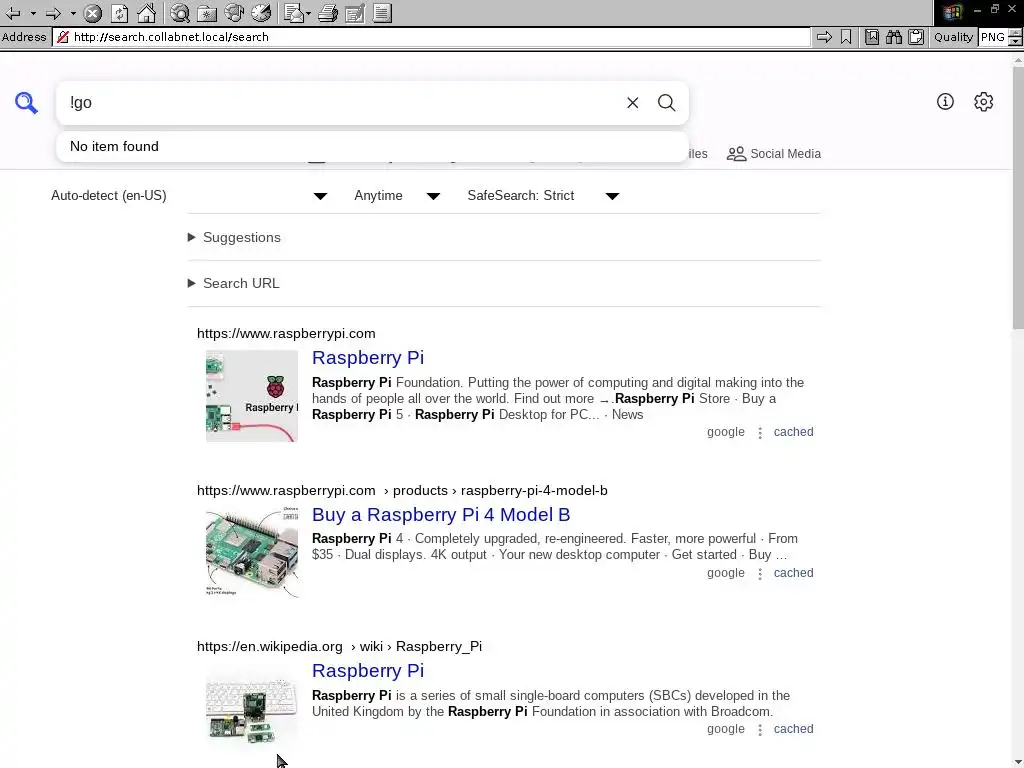The height and width of the screenshot is (768, 1024).
Task: Open the Raspberry Pi 4 board thumbnail
Action: pyautogui.click(x=251, y=552)
